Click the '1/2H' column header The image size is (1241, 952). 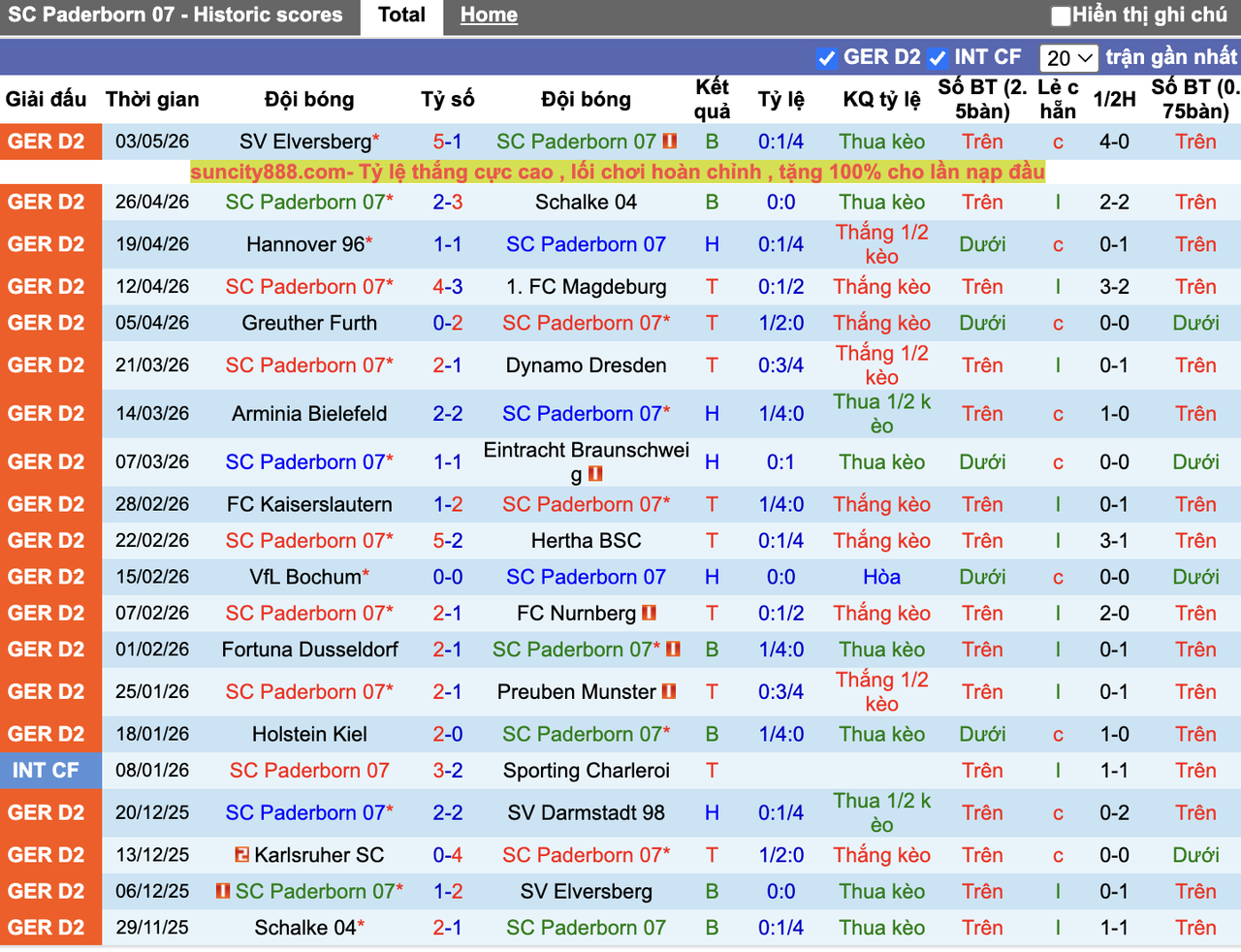pos(1114,99)
